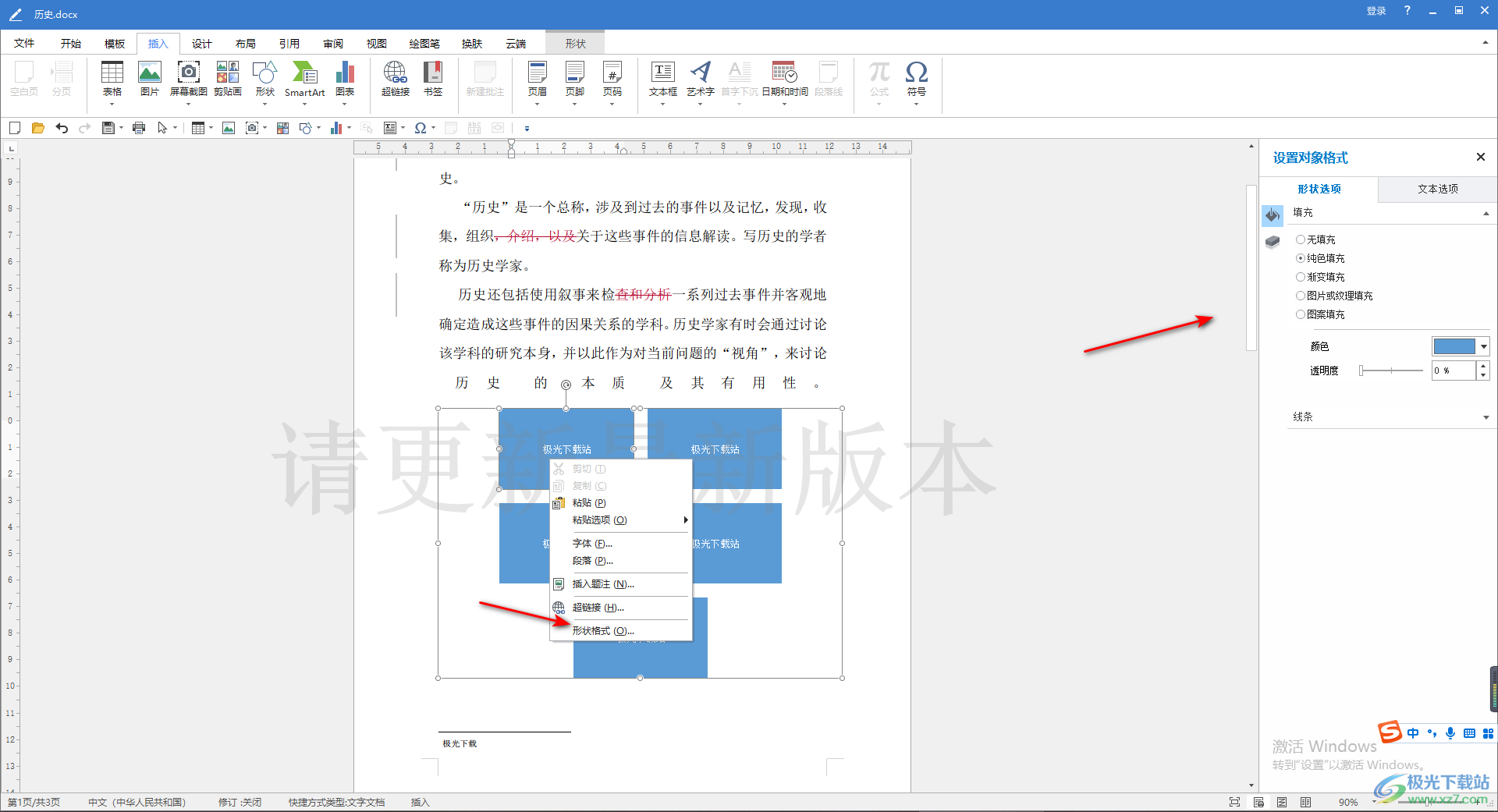Viewport: 1498px width, 812px height.
Task: Switch to the 文本选项 text options tab
Action: (1438, 189)
